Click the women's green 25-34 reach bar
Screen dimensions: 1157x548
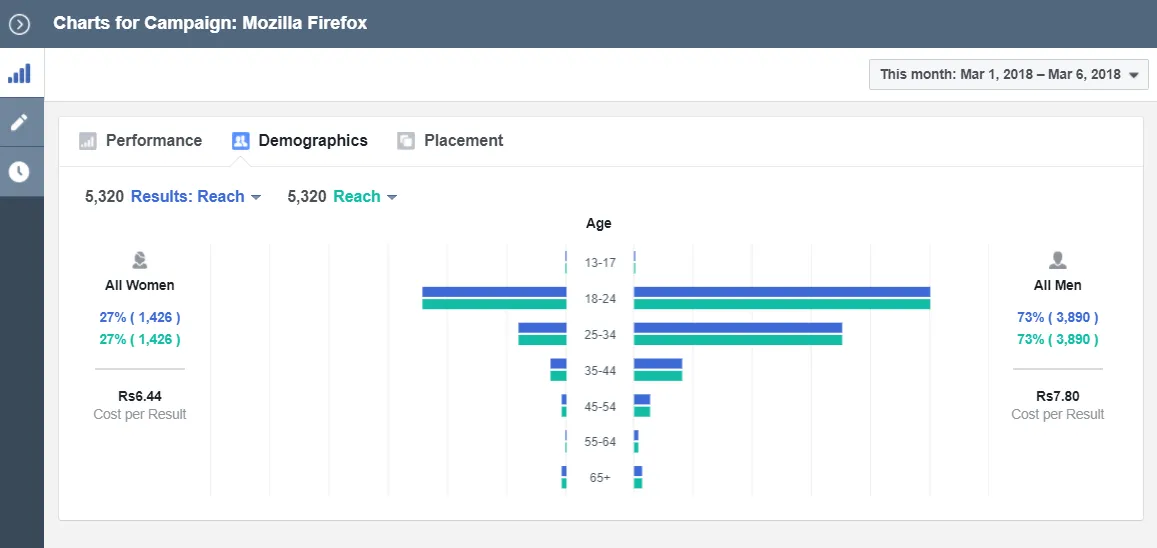(x=542, y=340)
